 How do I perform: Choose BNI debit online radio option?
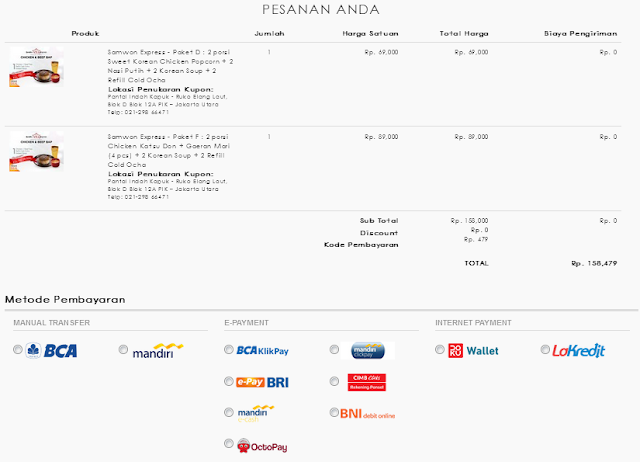(334, 413)
